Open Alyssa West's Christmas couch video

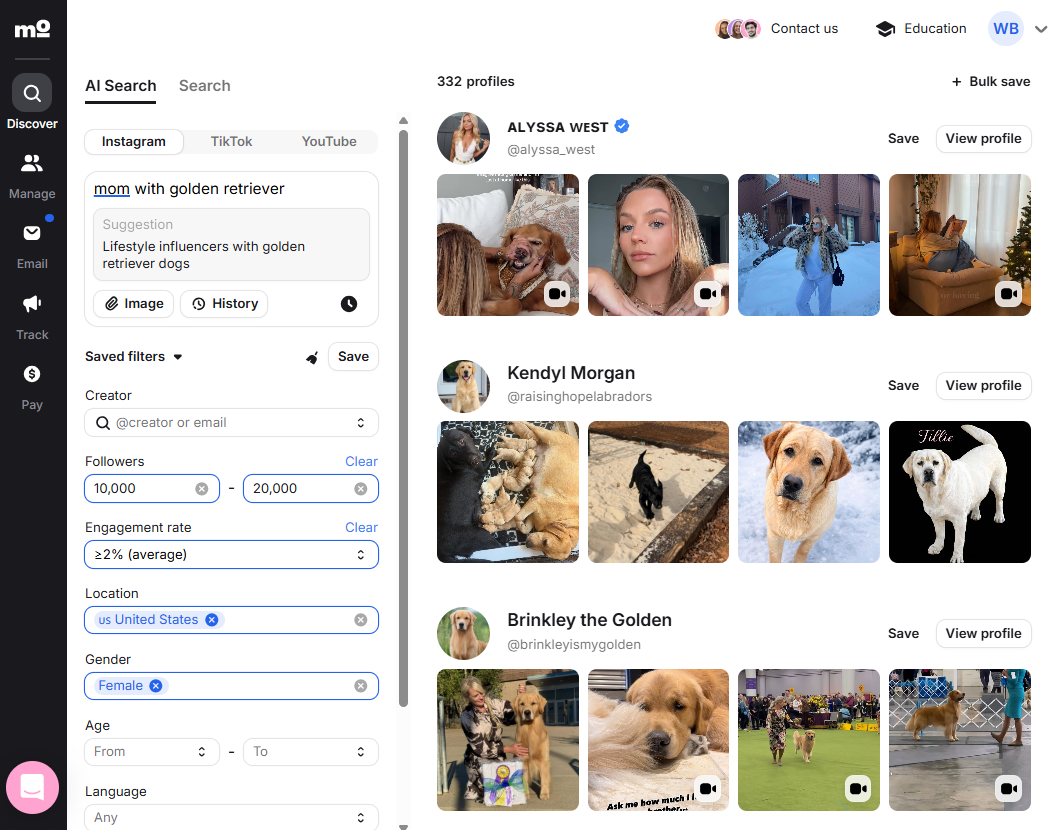(959, 245)
